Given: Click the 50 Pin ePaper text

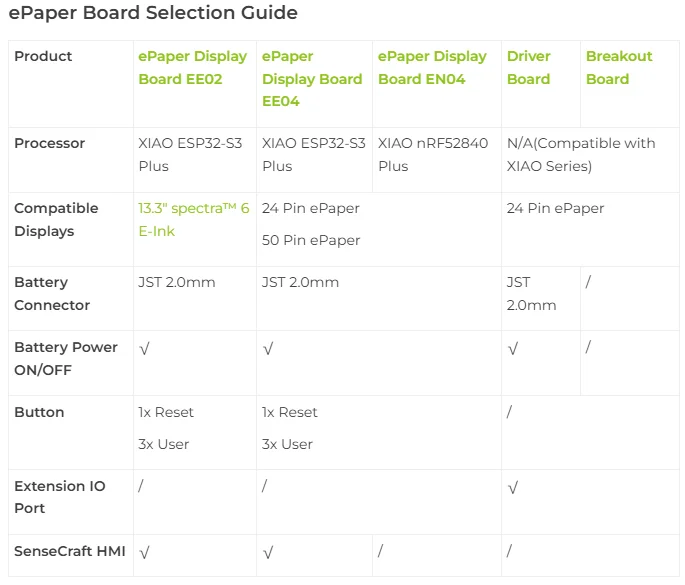Looking at the screenshot, I should point(311,240).
